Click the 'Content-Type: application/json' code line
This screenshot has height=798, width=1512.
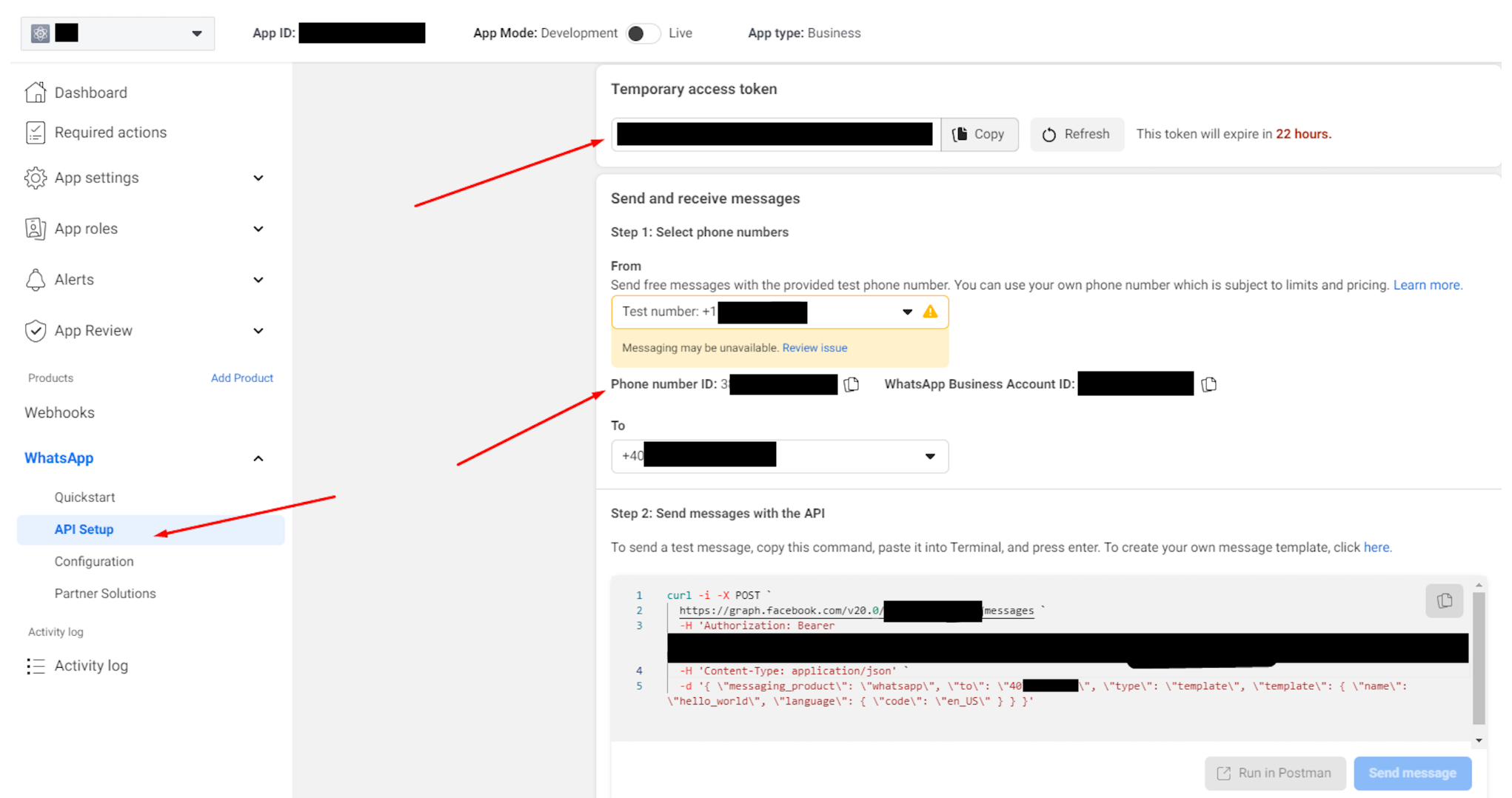click(793, 671)
